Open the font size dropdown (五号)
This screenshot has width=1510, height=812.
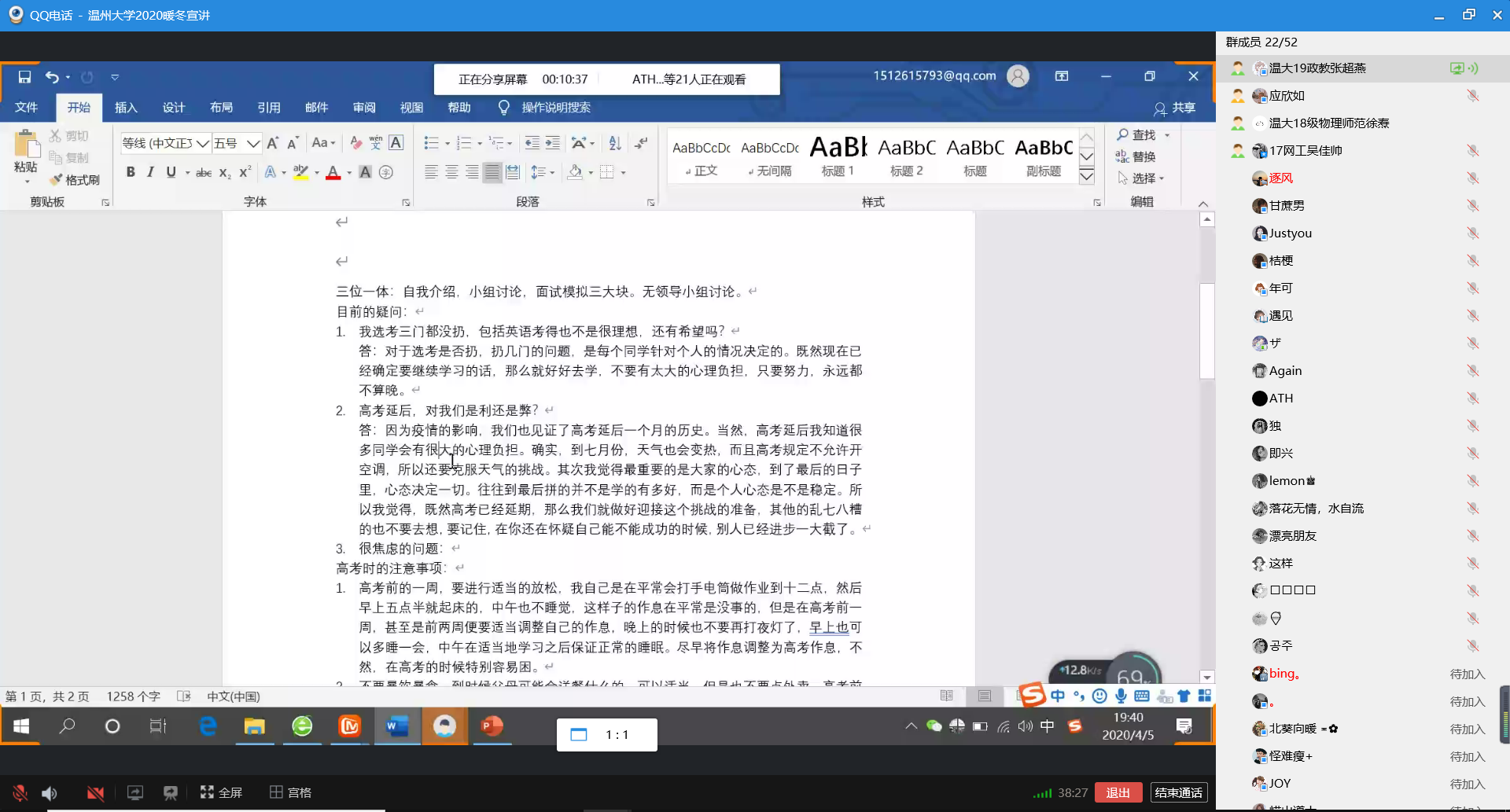[252, 143]
